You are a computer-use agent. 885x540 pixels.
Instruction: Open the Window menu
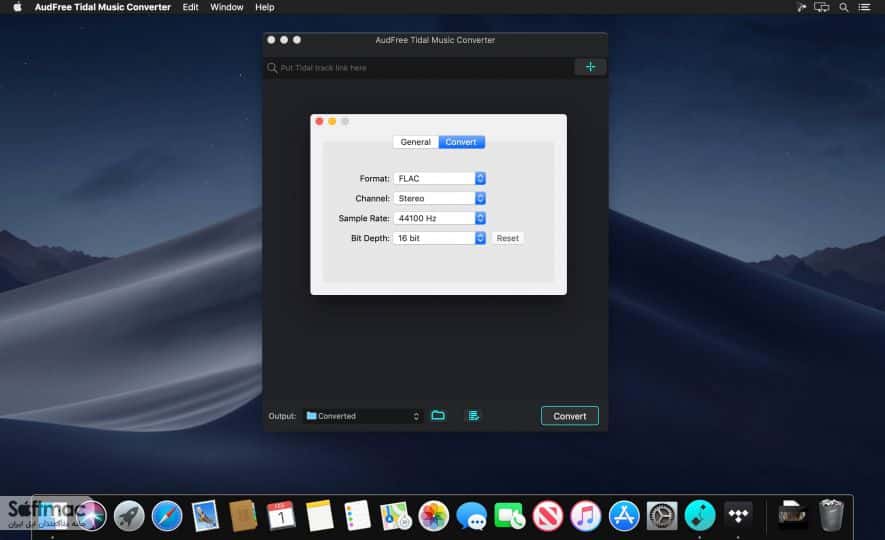[226, 7]
